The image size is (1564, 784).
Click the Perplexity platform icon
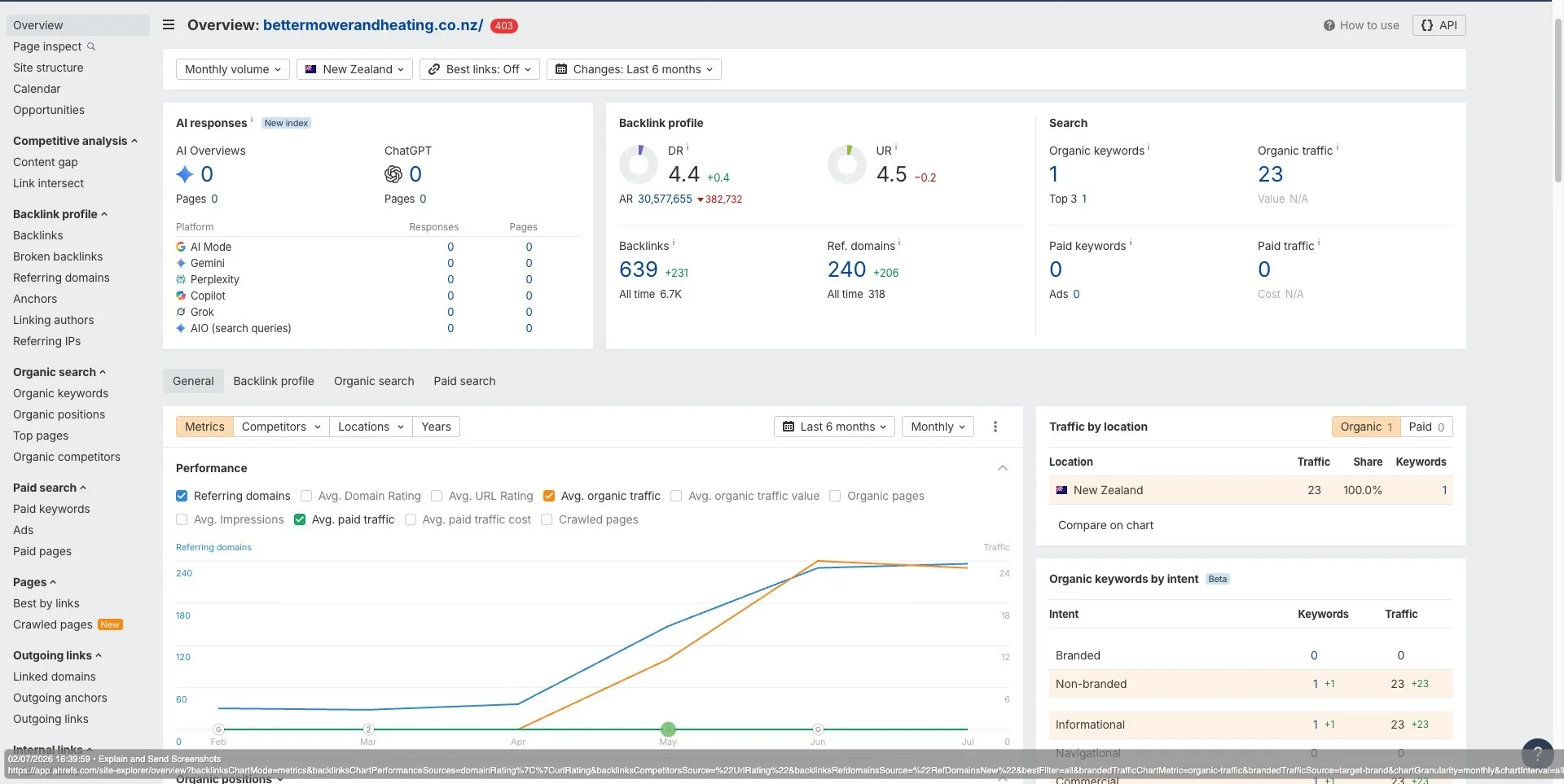coord(181,279)
